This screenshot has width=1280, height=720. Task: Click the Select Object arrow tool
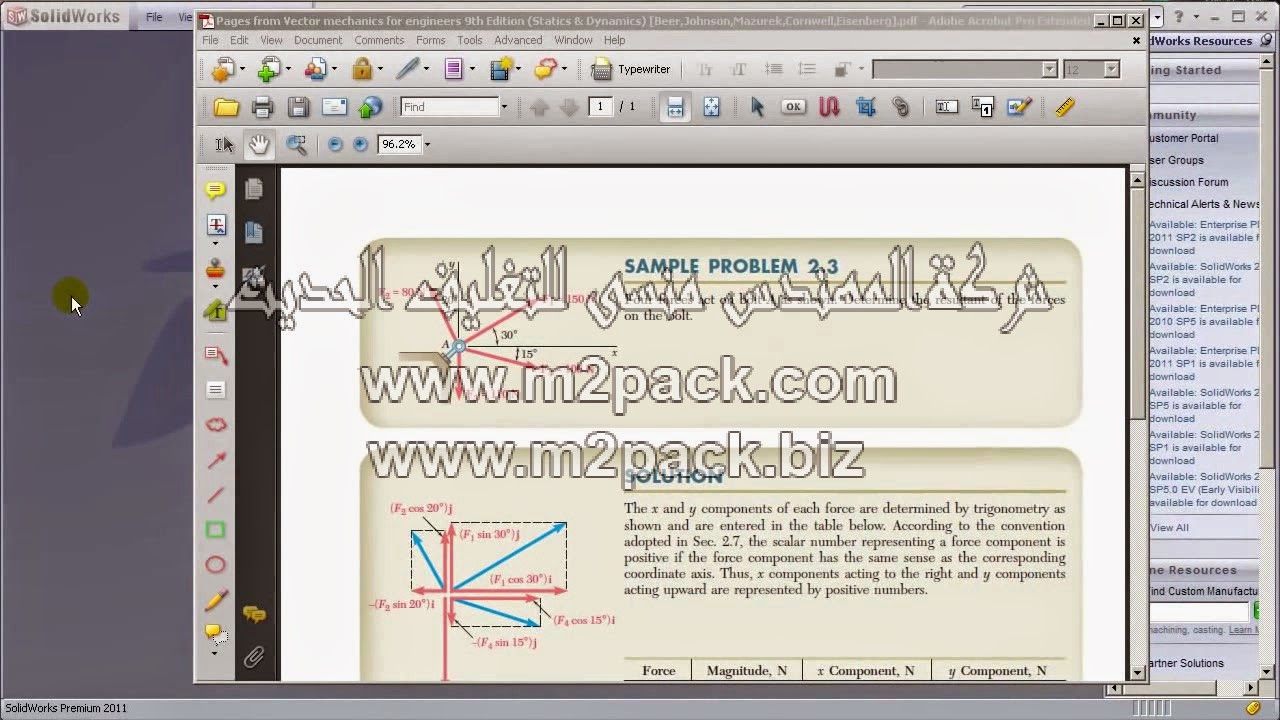coord(757,107)
